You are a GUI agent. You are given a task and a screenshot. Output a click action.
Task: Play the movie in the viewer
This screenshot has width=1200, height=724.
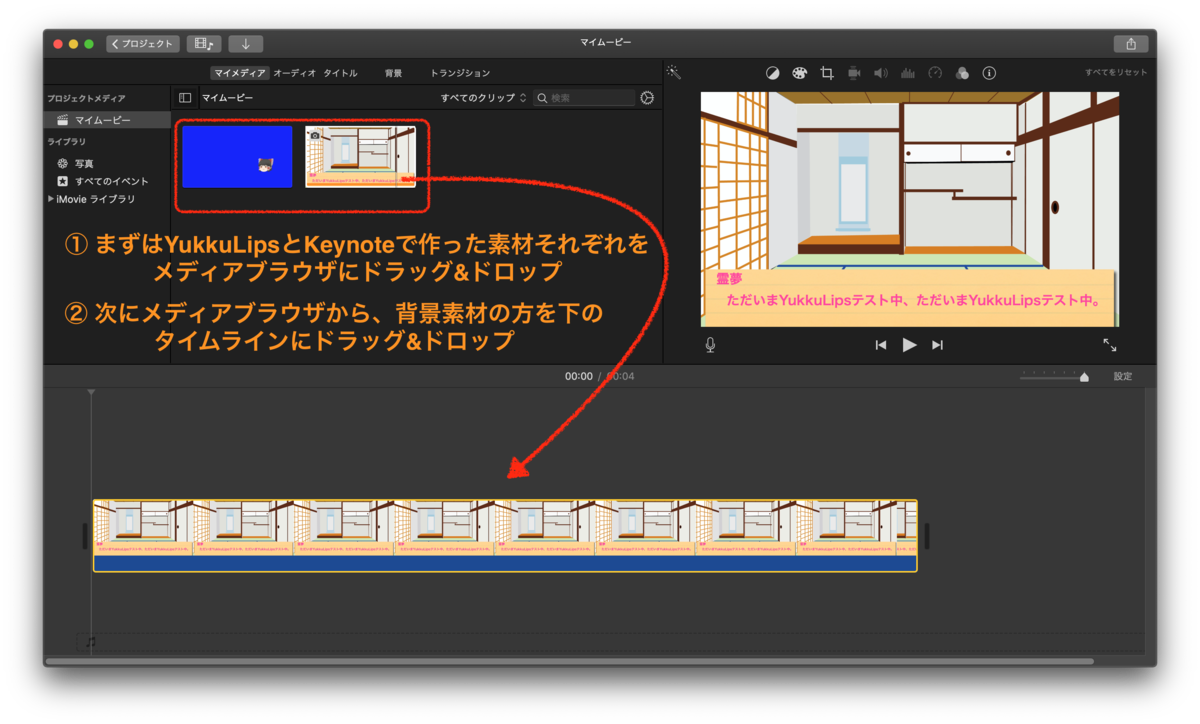click(x=909, y=345)
